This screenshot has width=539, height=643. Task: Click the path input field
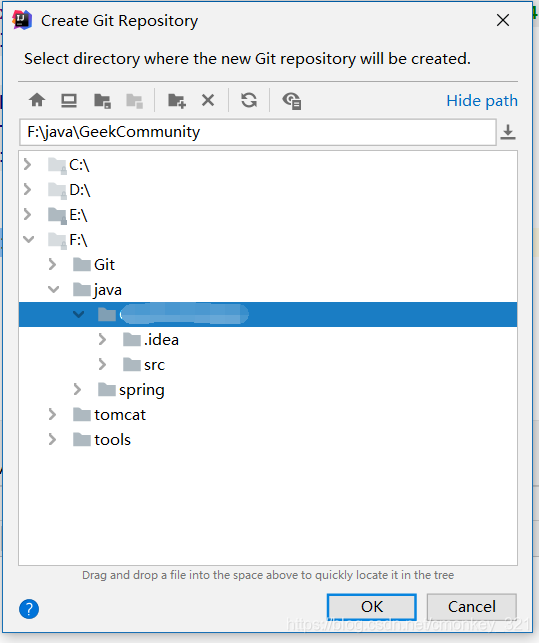click(258, 132)
